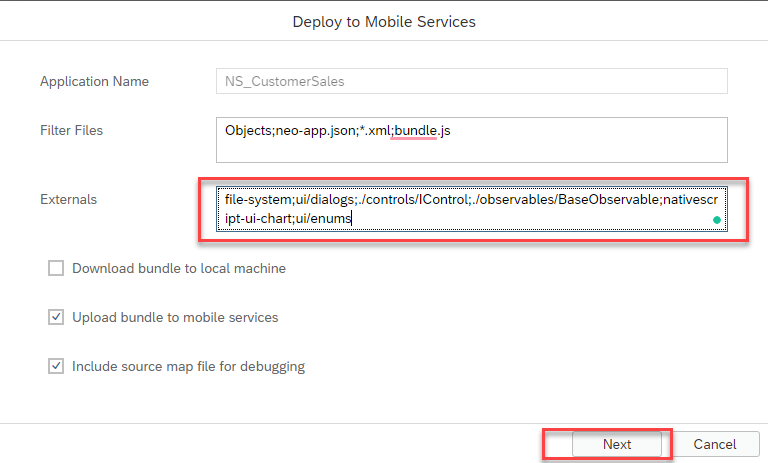Viewport: 768px width, 463px height.
Task: Click the Externals label
Action: pyautogui.click(x=69, y=199)
